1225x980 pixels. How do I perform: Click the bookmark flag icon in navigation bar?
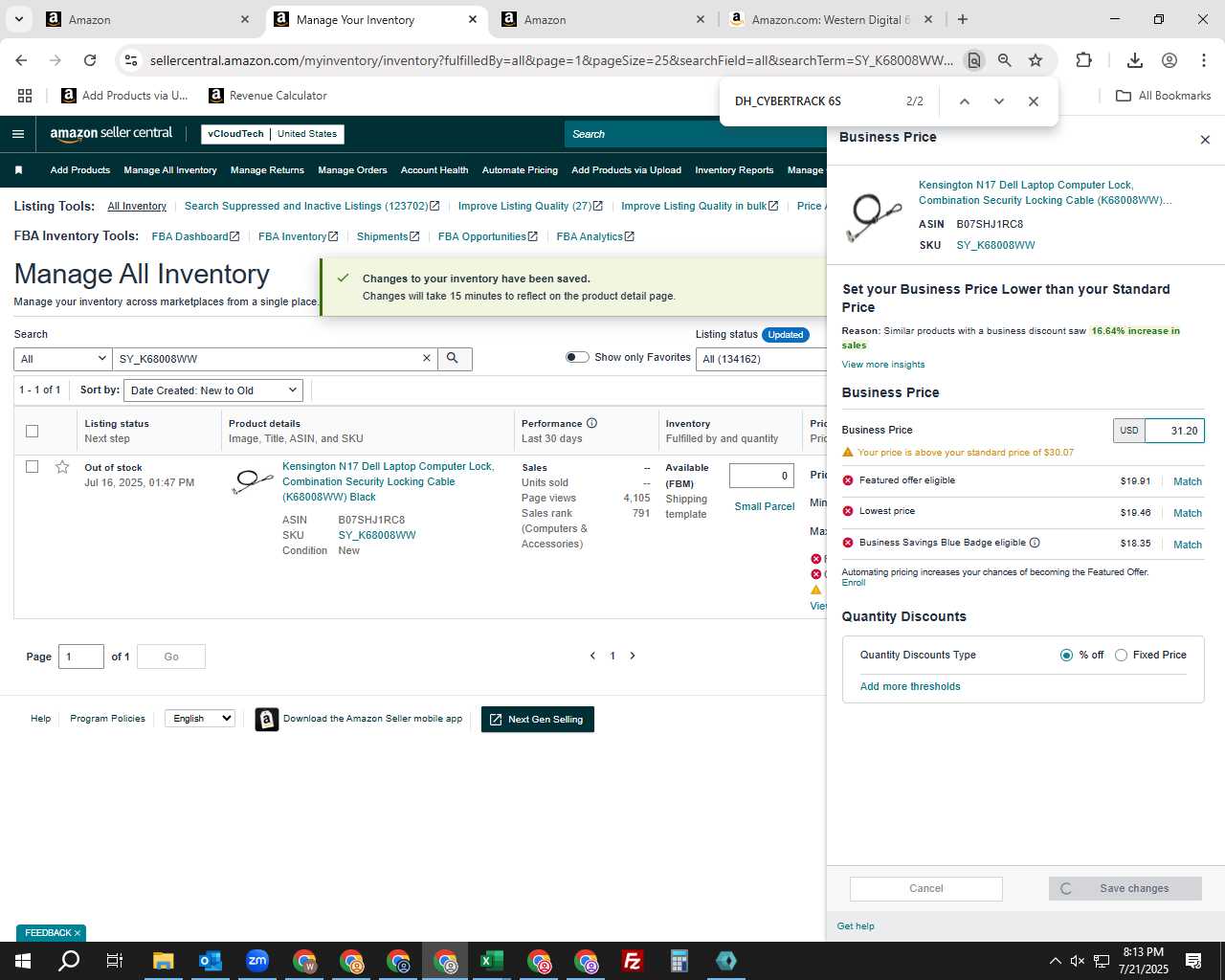tap(18, 170)
